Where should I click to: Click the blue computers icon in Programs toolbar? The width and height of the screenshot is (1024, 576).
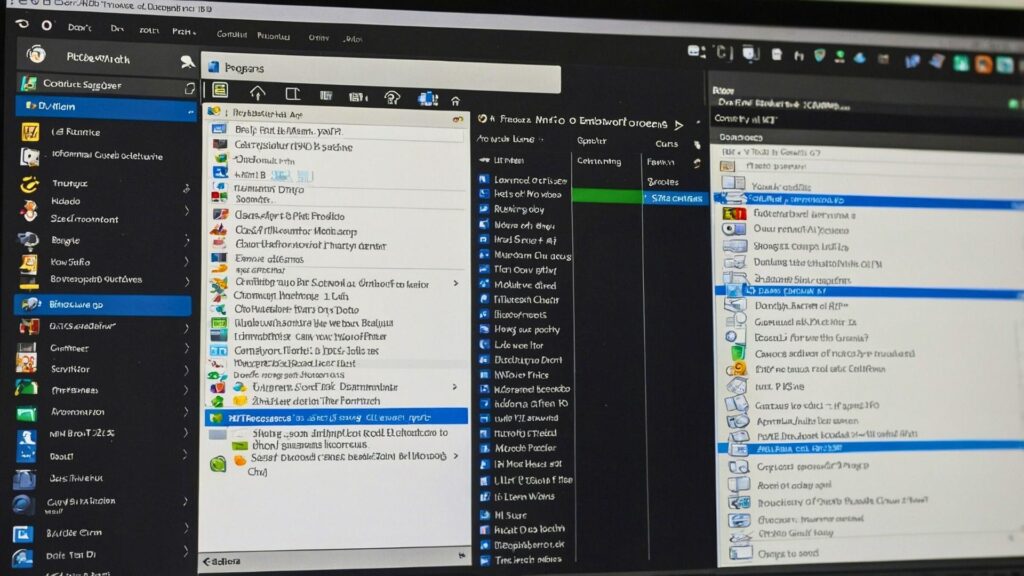pyautogui.click(x=428, y=99)
